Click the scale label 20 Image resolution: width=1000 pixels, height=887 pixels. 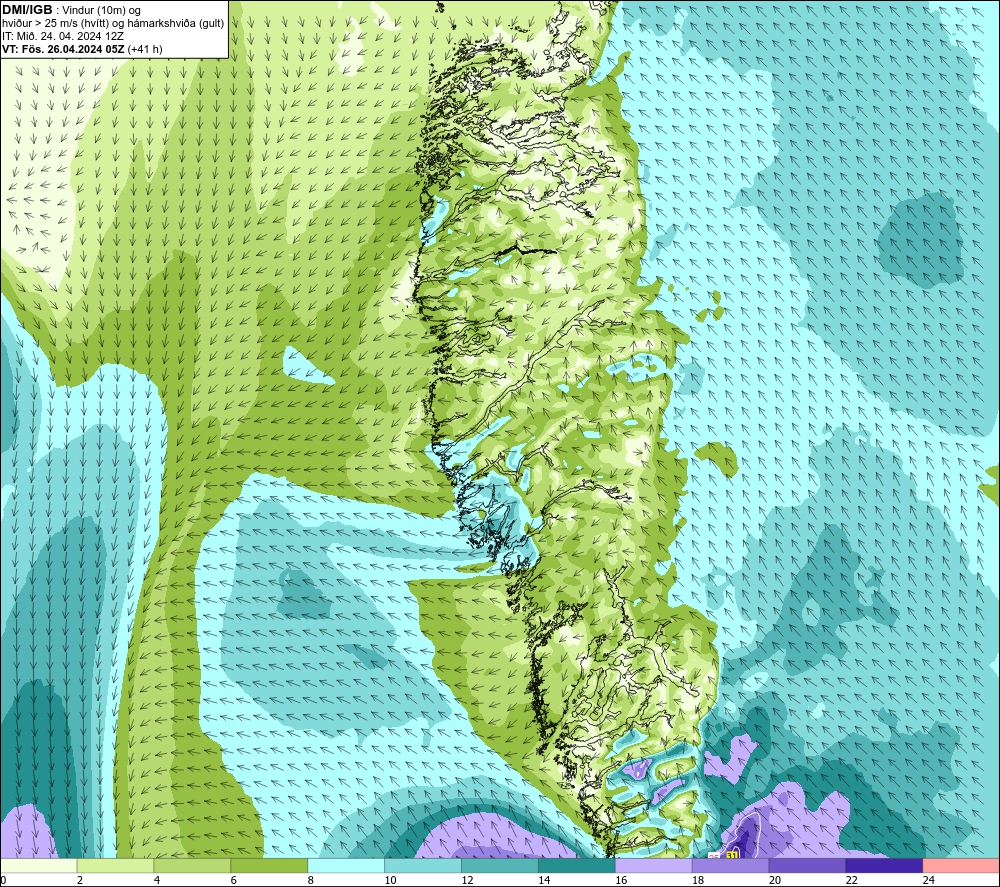775,880
